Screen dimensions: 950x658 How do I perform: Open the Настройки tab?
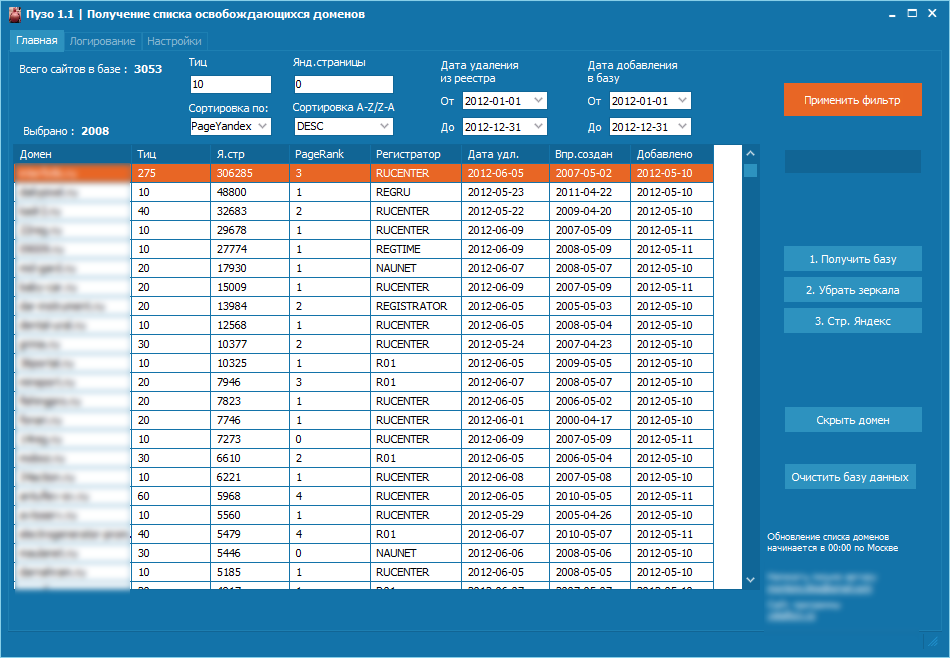point(174,41)
